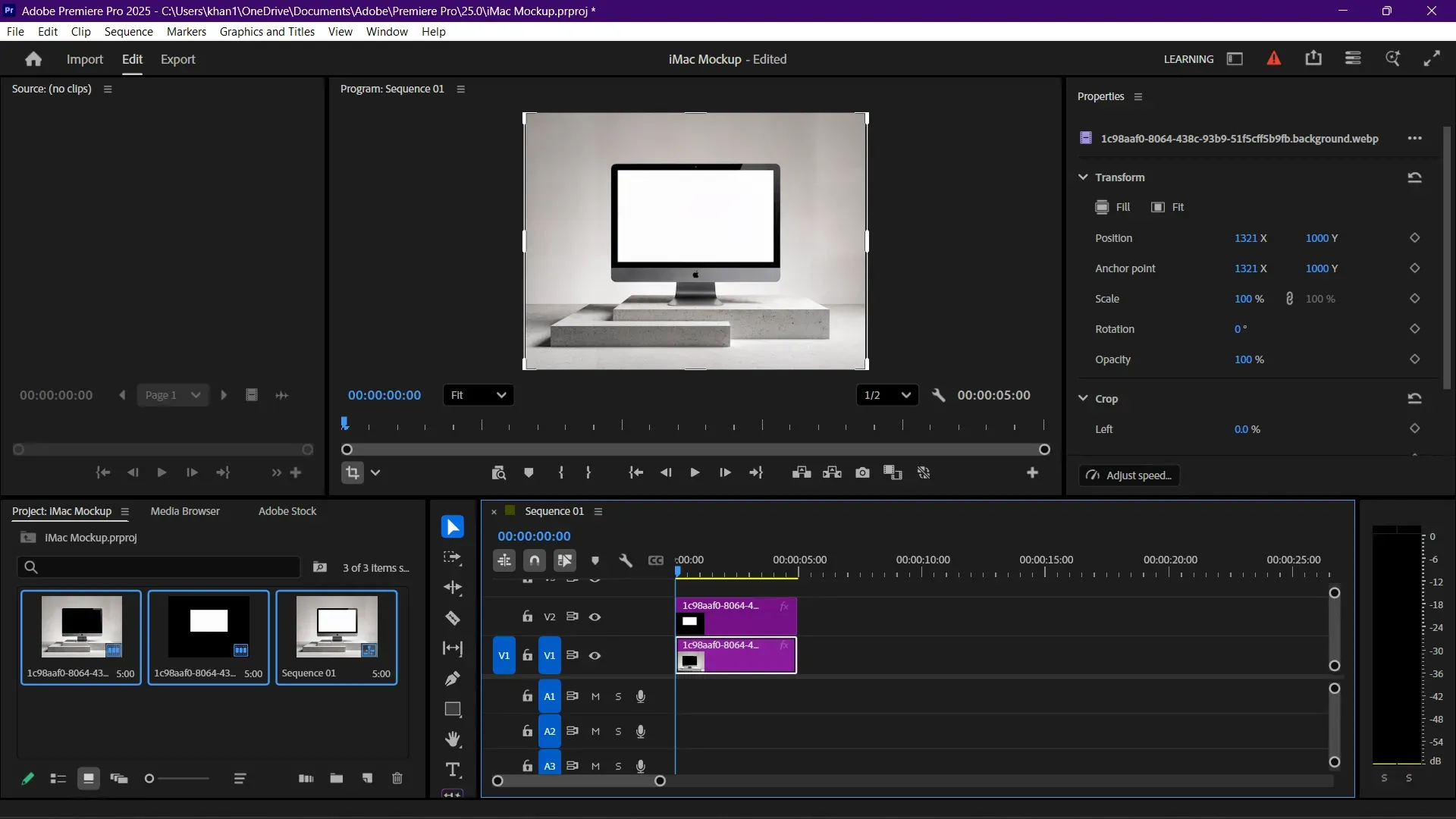Viewport: 1456px width, 819px height.
Task: Select the Pen tool in the timeline toolbar
Action: 453,679
